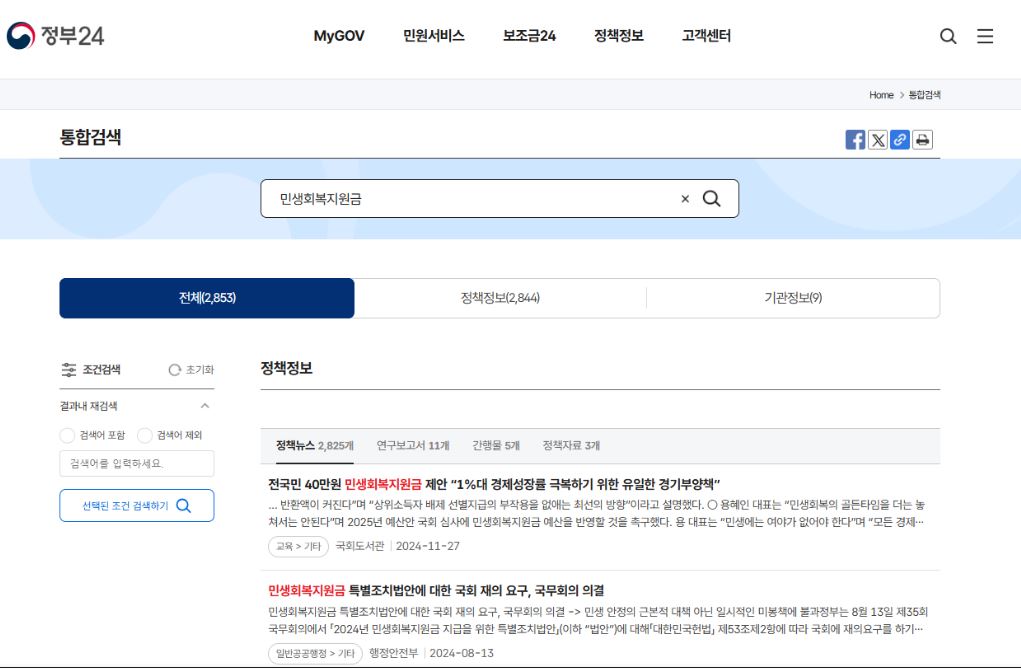Open the hamburger full menu

[x=985, y=36]
